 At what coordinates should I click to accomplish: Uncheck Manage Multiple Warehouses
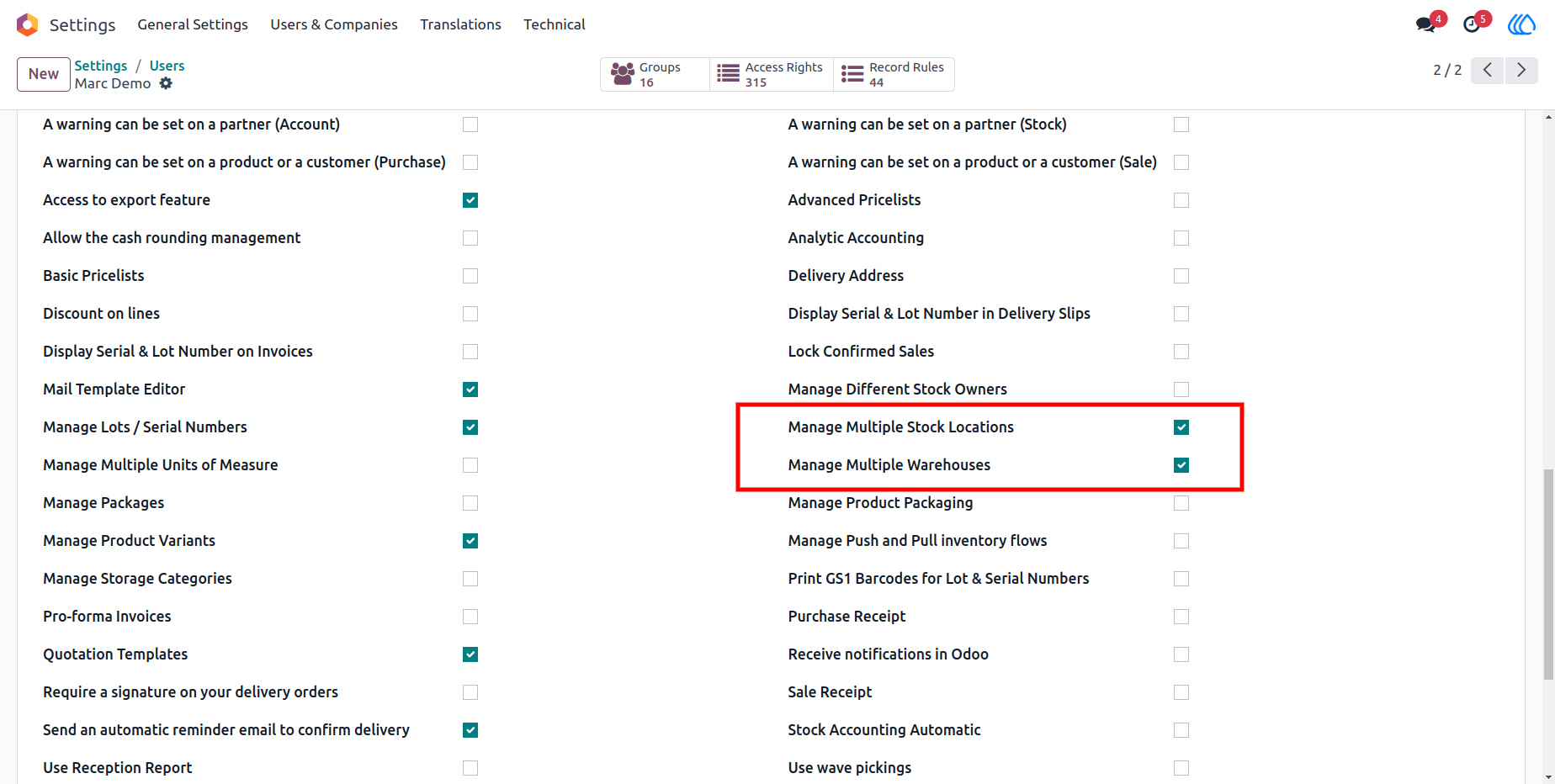(1181, 465)
